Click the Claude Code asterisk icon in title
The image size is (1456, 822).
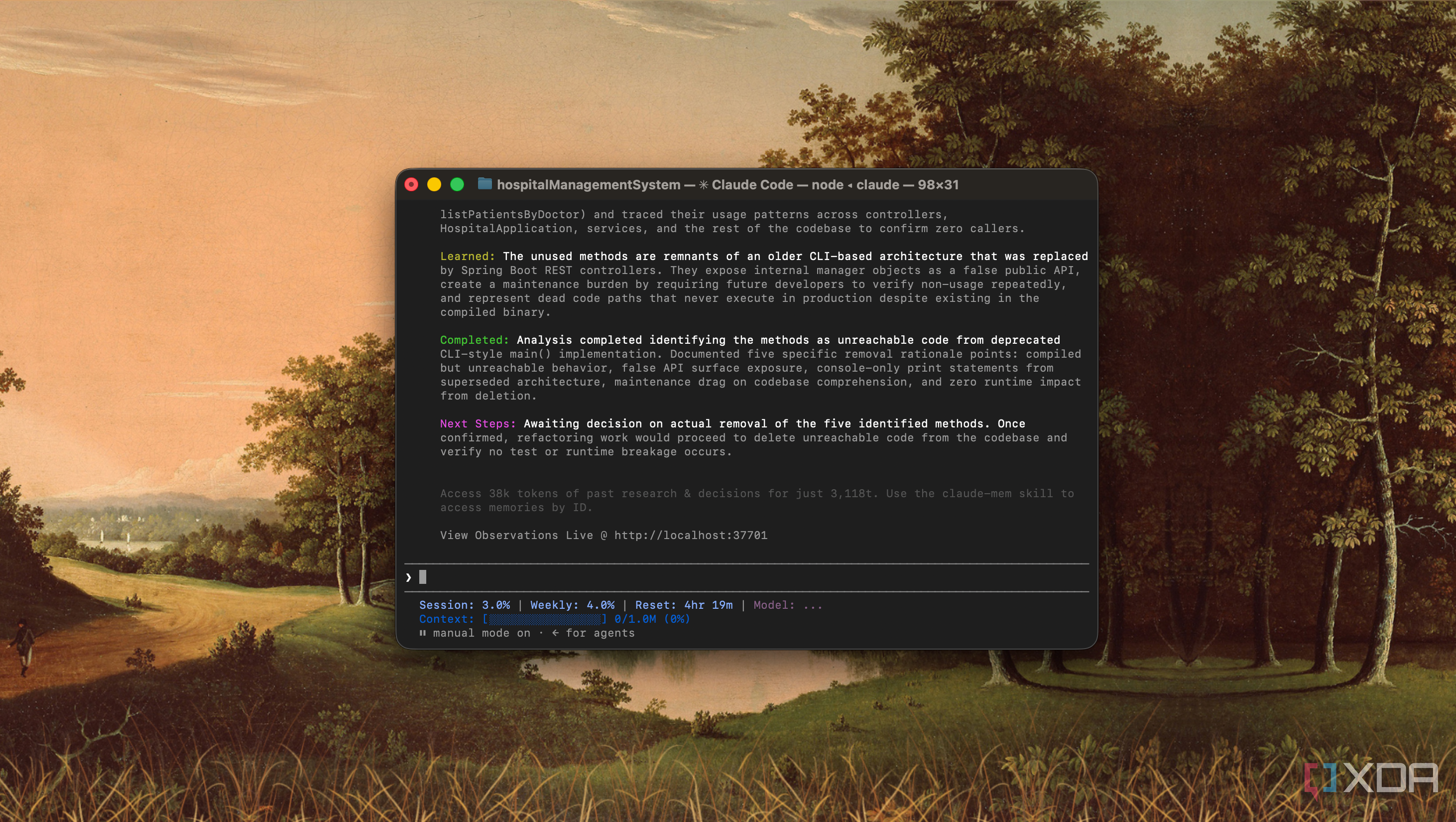pos(703,185)
